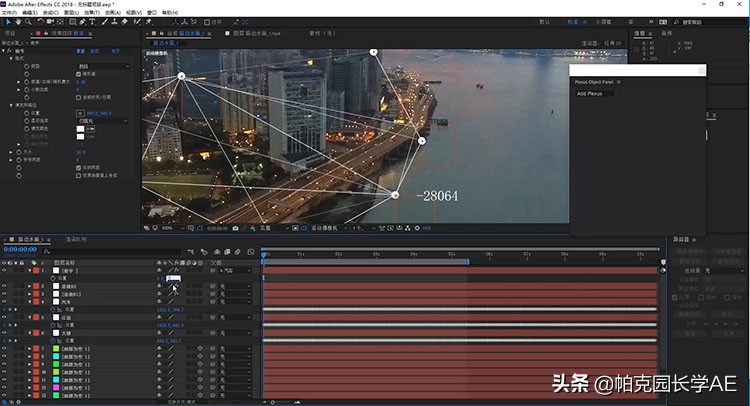750x406 pixels.
Task: Select the Hand tool in the toolbar
Action: (x=20, y=21)
